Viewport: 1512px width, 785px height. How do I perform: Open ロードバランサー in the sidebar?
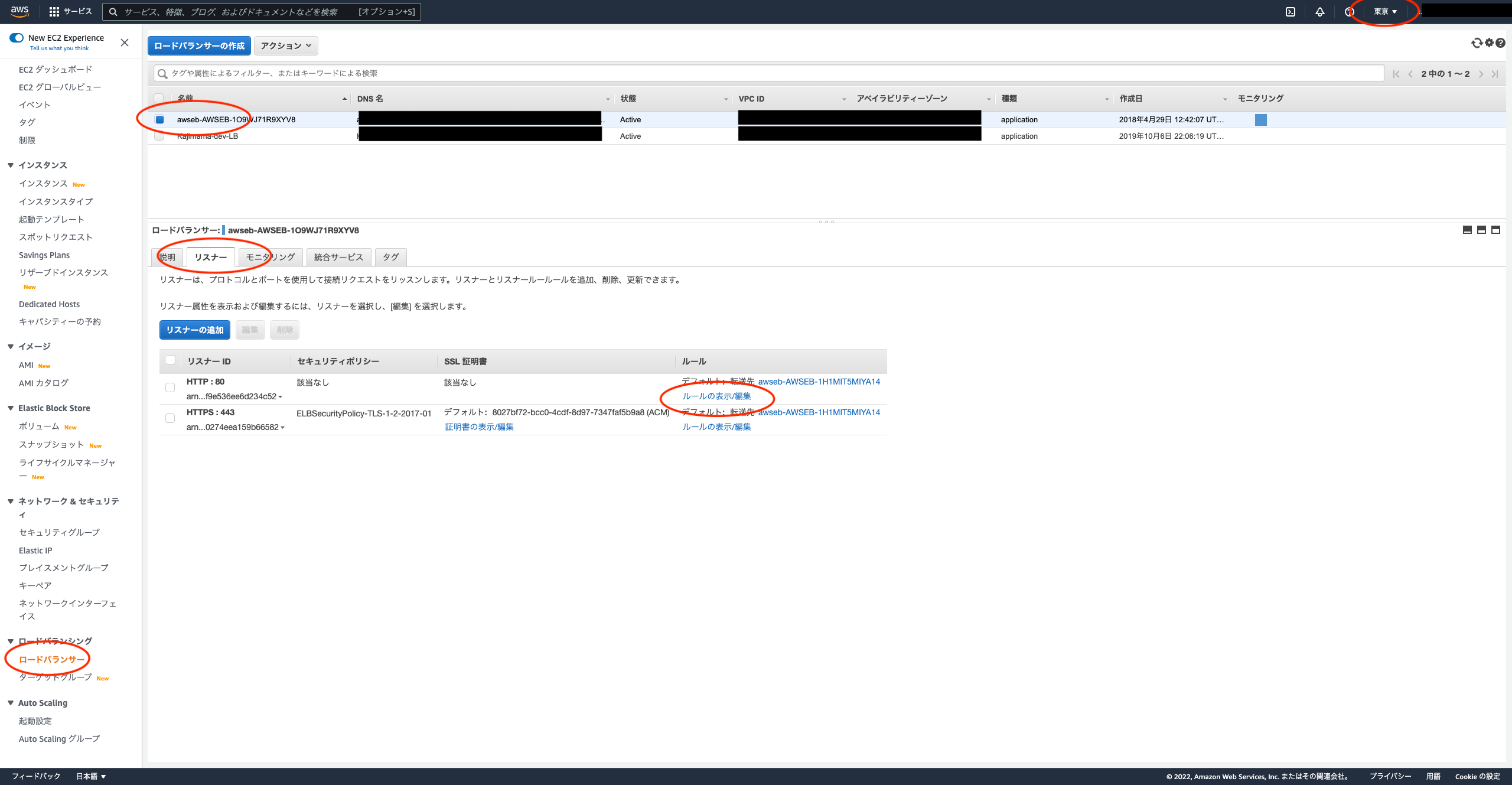(x=52, y=660)
